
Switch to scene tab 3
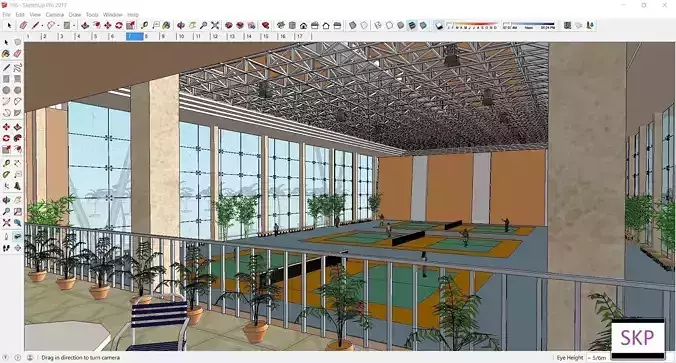[x=67, y=37]
